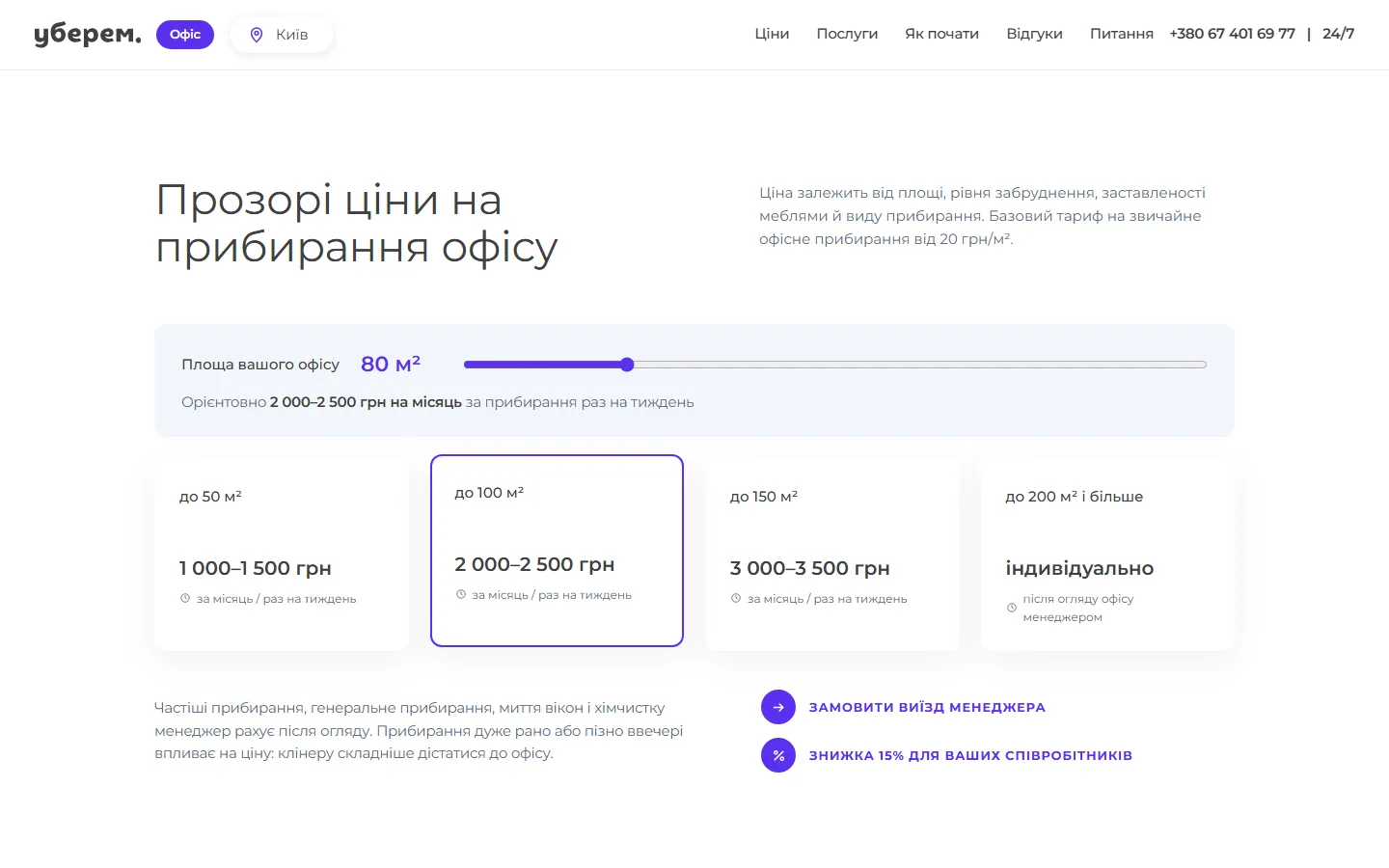1389x868 pixels.
Task: Click the ЗАМОВИТИ ВИЇЗД МЕНЕДЖЕРА link
Action: point(927,707)
